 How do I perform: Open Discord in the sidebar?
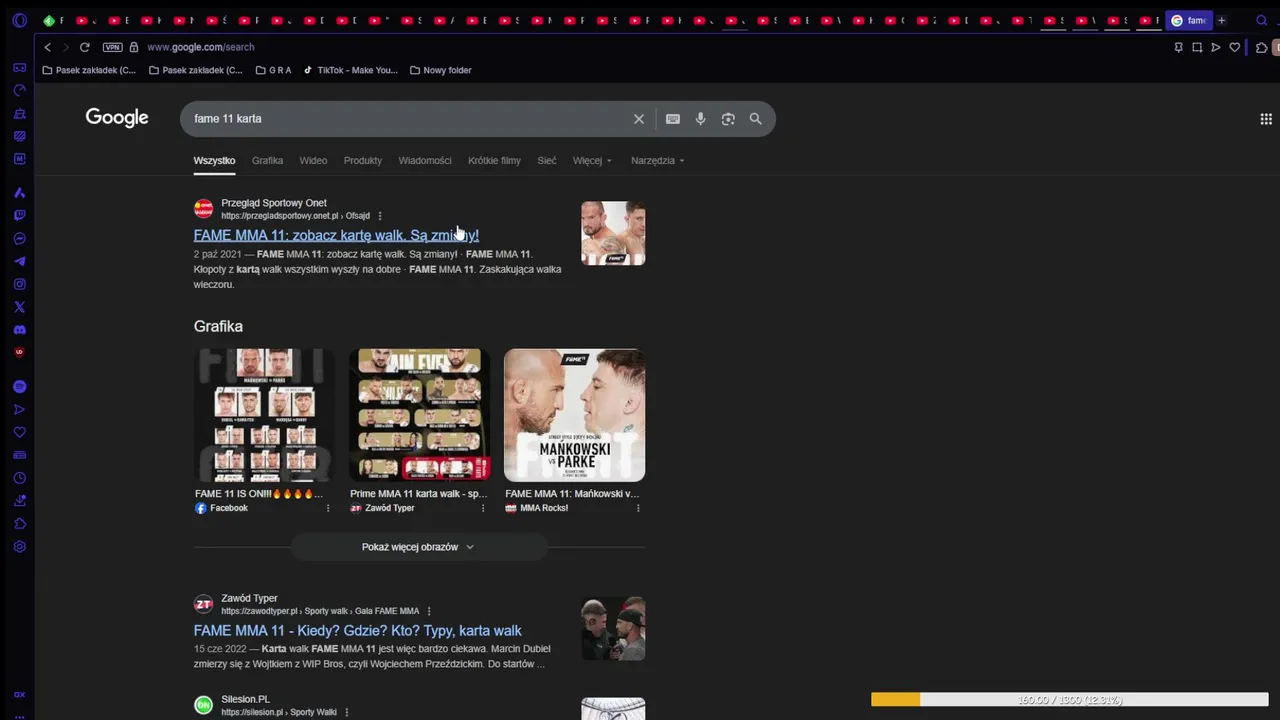(x=19, y=330)
